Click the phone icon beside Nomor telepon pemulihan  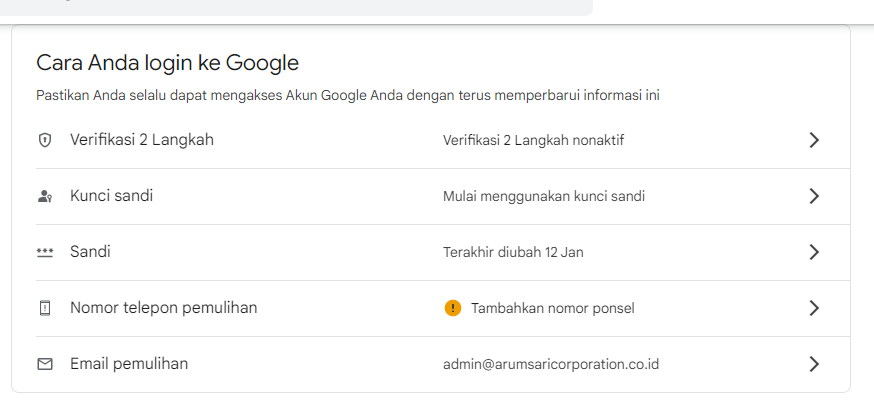(x=44, y=309)
